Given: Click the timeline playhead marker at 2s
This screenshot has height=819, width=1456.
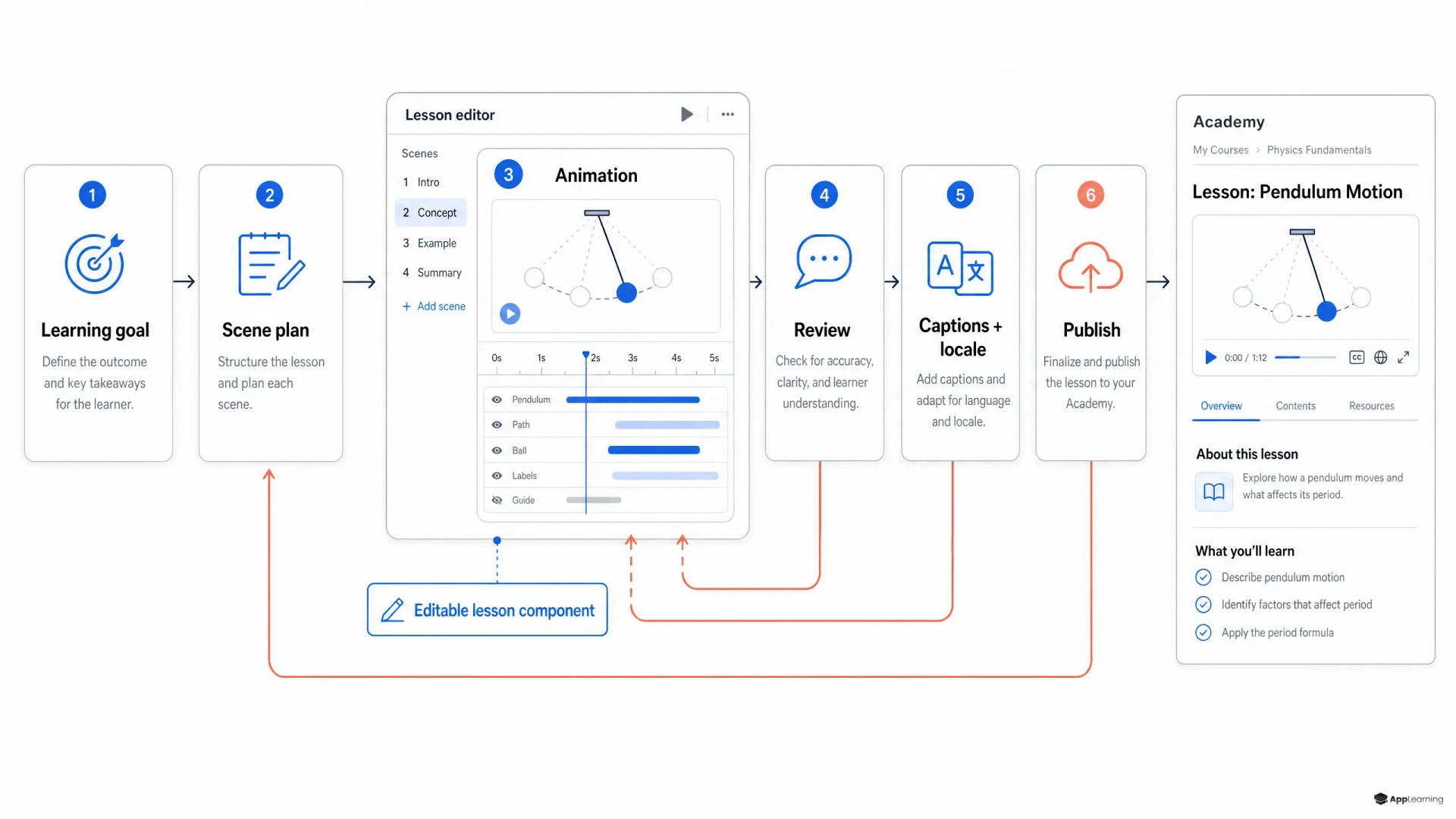Looking at the screenshot, I should click(x=585, y=355).
